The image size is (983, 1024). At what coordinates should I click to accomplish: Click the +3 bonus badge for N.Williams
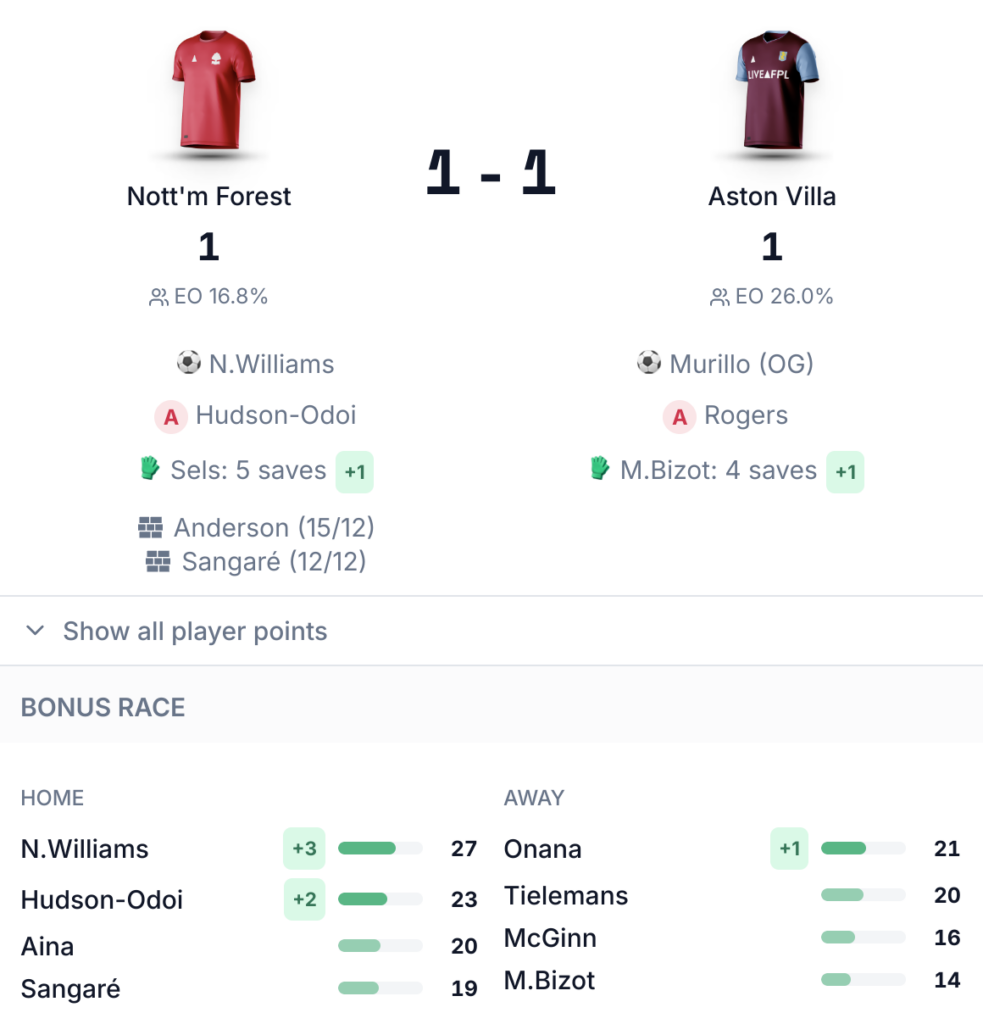[304, 849]
